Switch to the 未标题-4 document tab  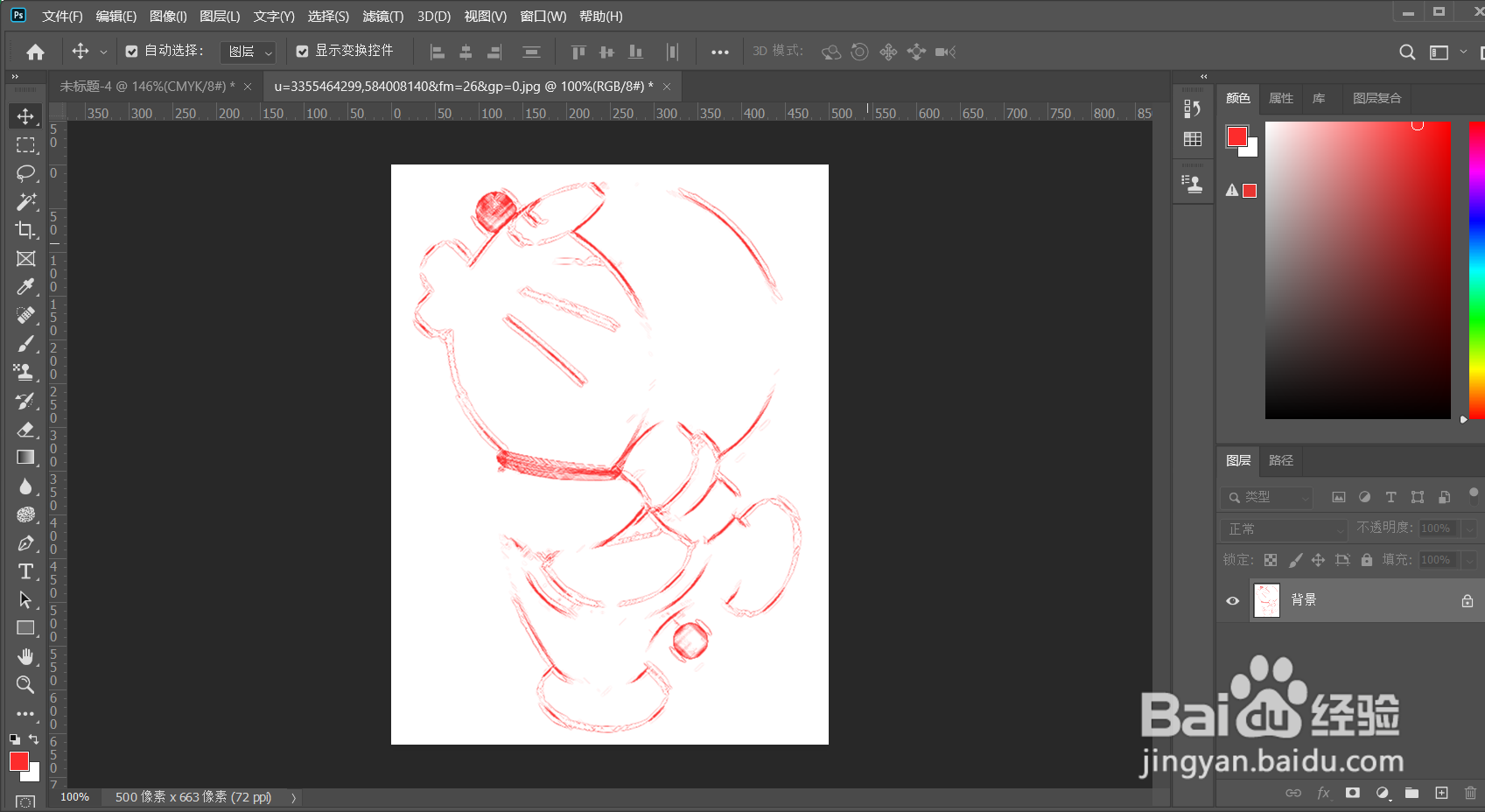pyautogui.click(x=147, y=87)
